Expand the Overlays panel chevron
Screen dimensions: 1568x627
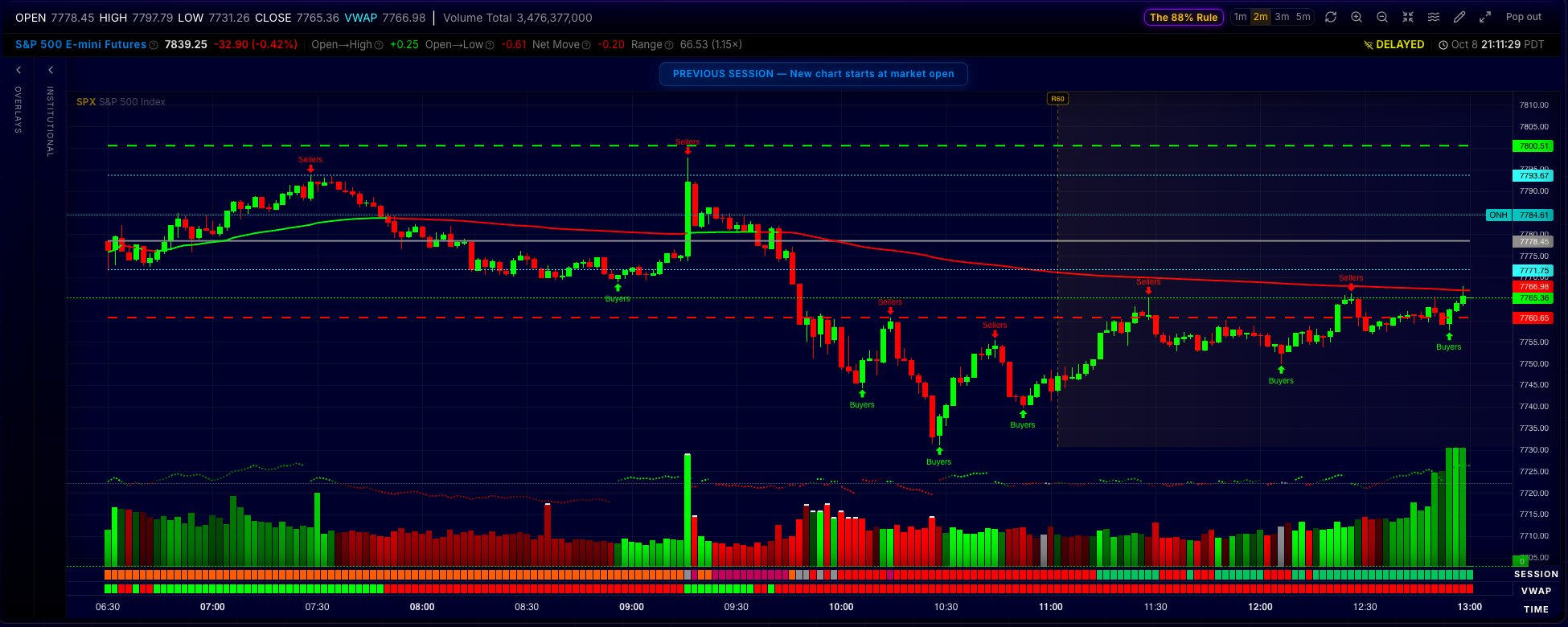(18, 71)
